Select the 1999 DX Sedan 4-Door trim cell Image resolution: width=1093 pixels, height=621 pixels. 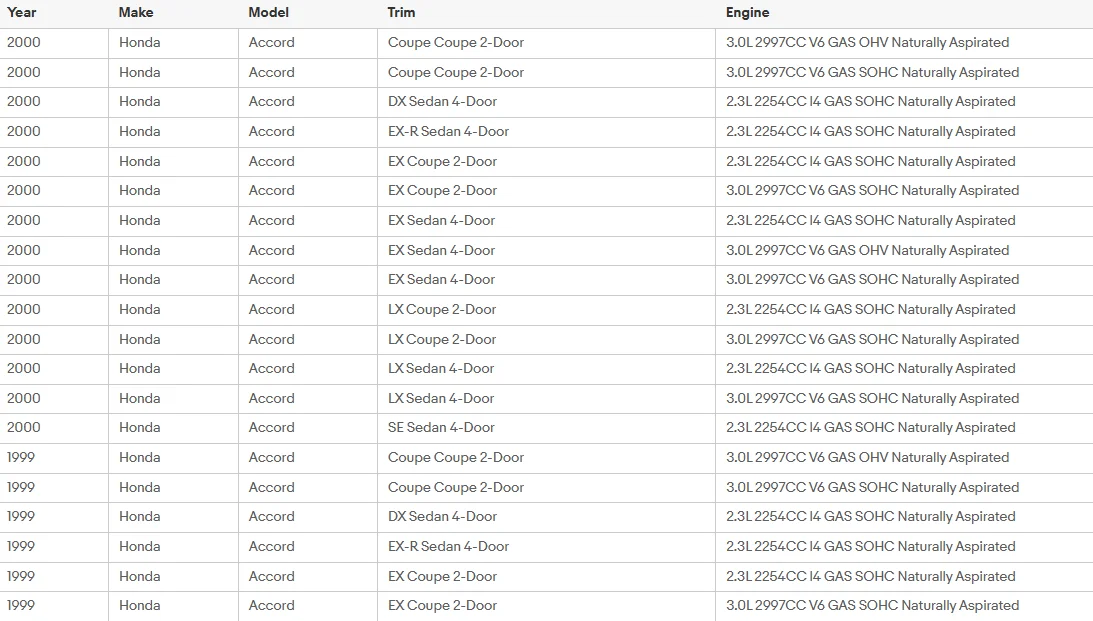546,517
